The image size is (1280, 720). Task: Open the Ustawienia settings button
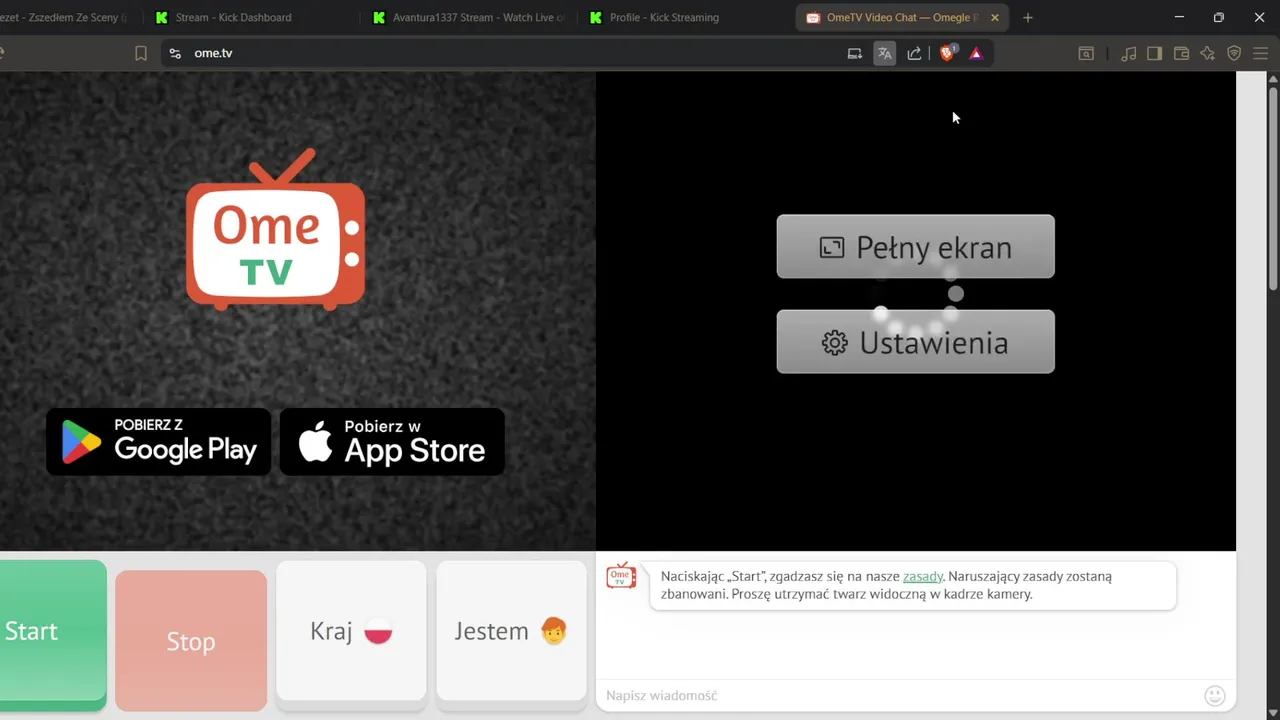click(915, 342)
